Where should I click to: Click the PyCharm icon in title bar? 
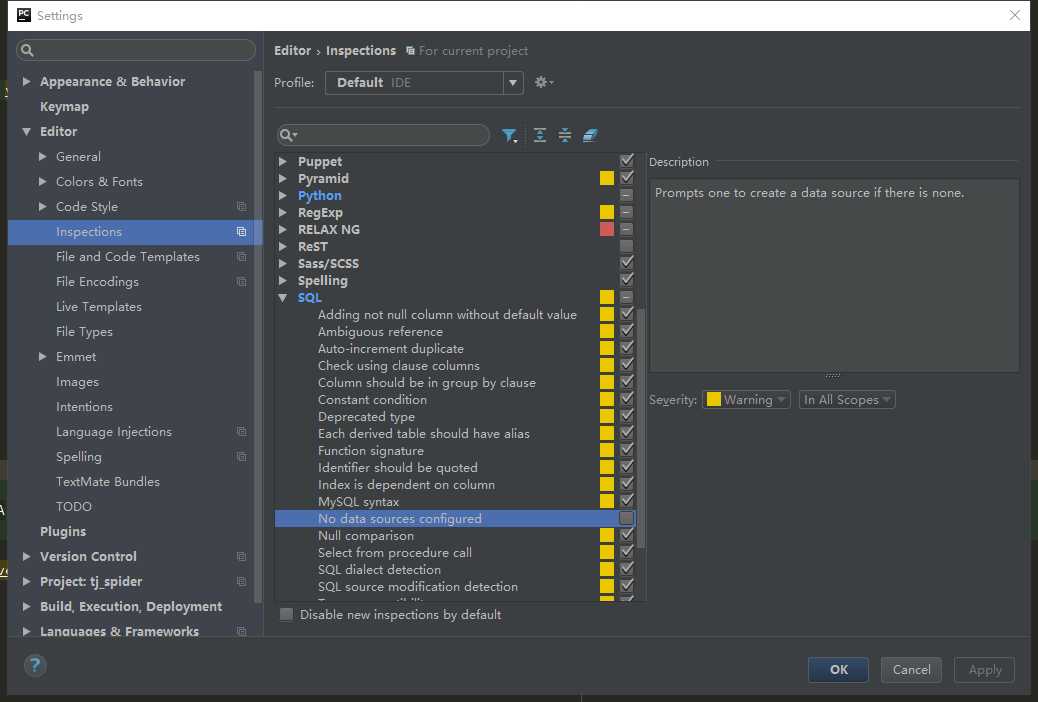click(x=24, y=15)
